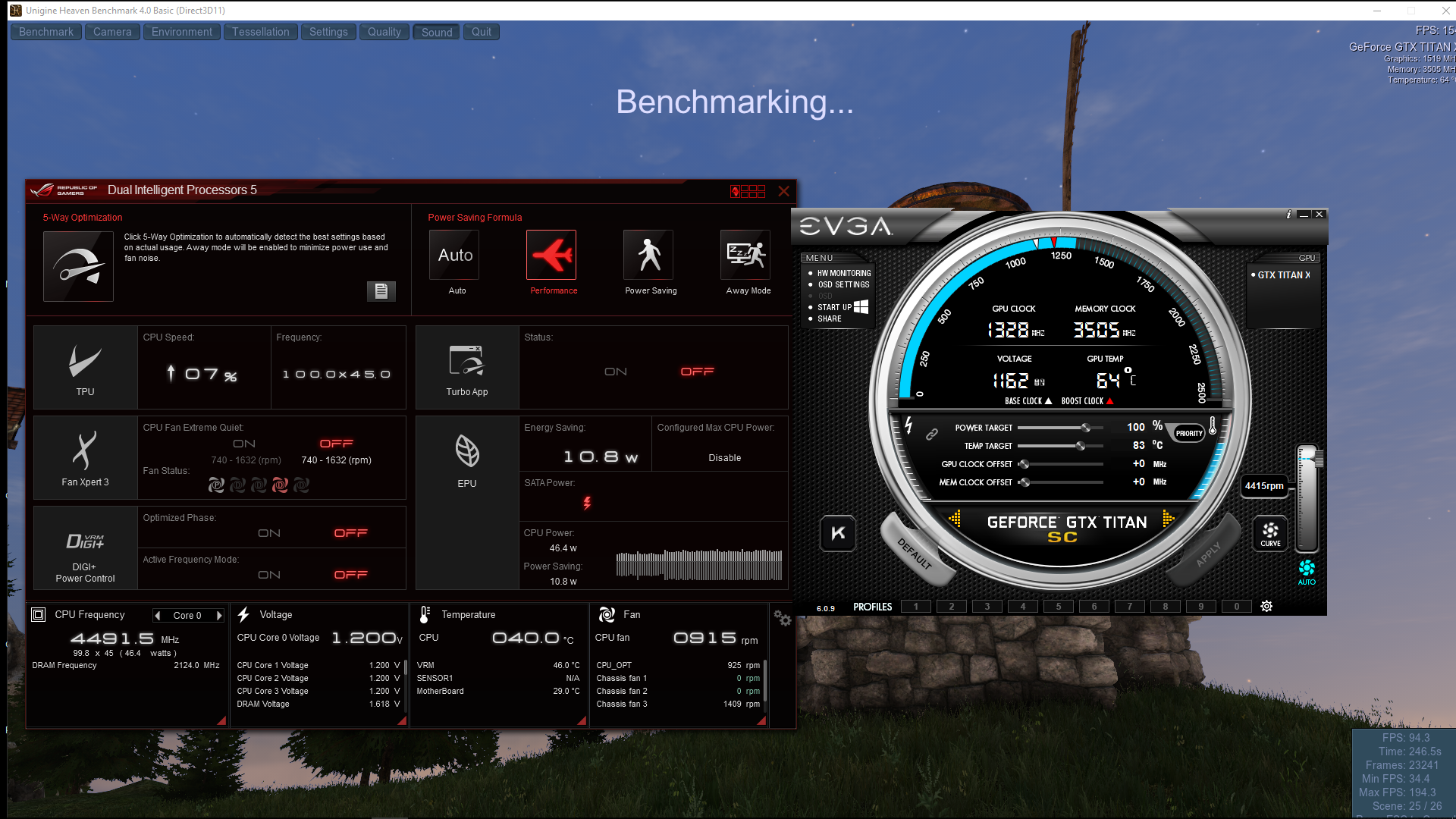This screenshot has width=1456, height=819.
Task: Open the TPU section icon
Action: point(85,368)
